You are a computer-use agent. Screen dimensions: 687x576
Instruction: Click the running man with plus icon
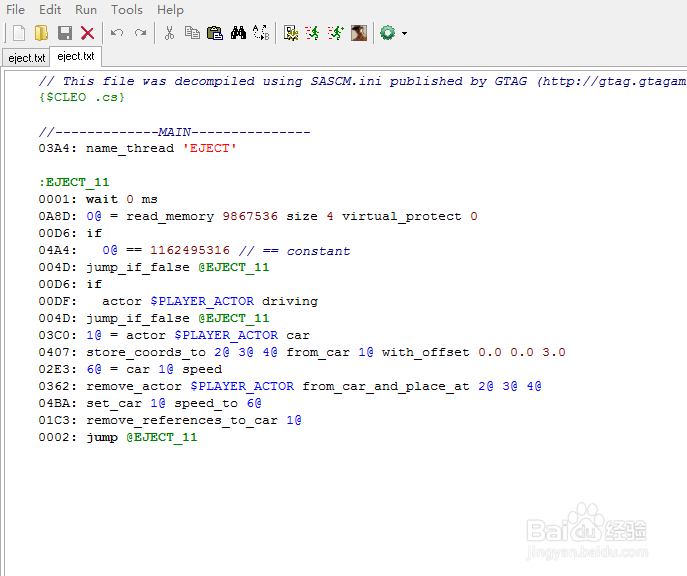[x=336, y=33]
